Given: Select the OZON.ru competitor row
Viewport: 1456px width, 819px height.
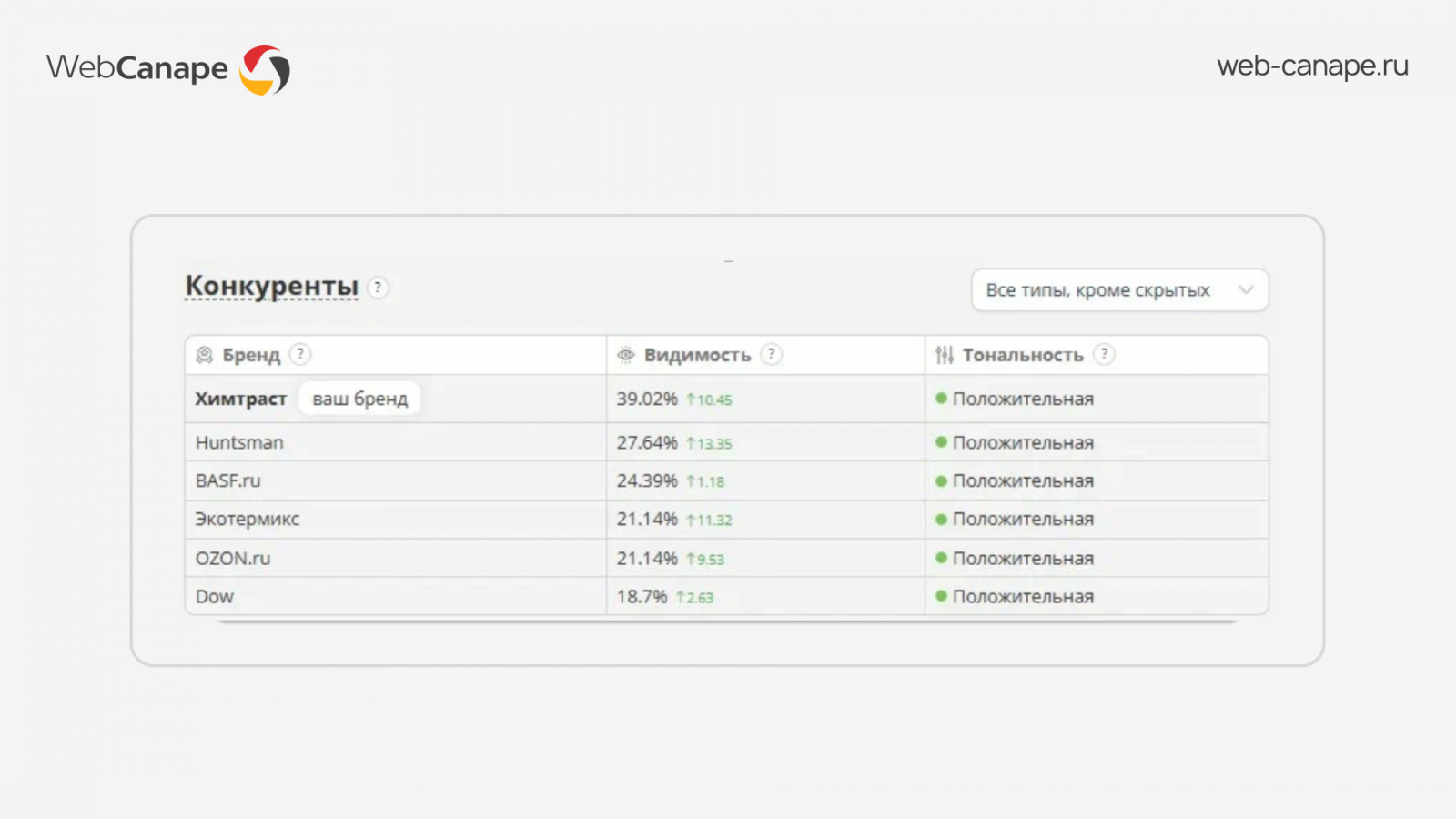Looking at the screenshot, I should [x=726, y=558].
